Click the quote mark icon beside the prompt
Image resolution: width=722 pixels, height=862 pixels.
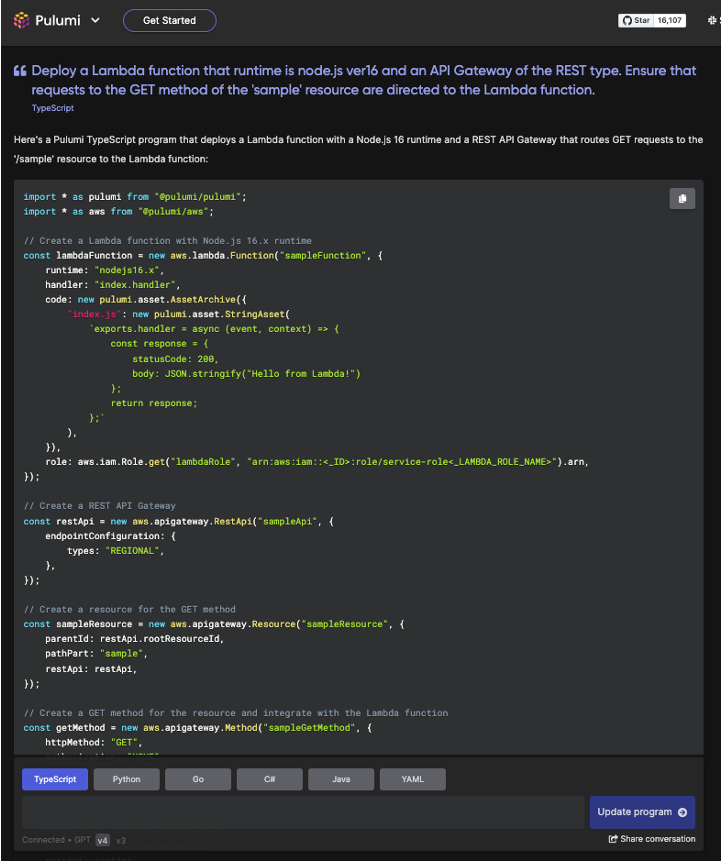click(x=20, y=71)
